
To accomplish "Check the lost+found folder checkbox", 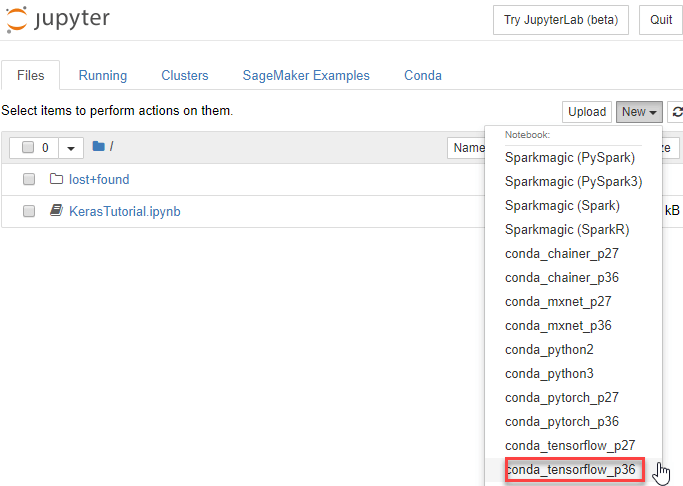I will (29, 180).
